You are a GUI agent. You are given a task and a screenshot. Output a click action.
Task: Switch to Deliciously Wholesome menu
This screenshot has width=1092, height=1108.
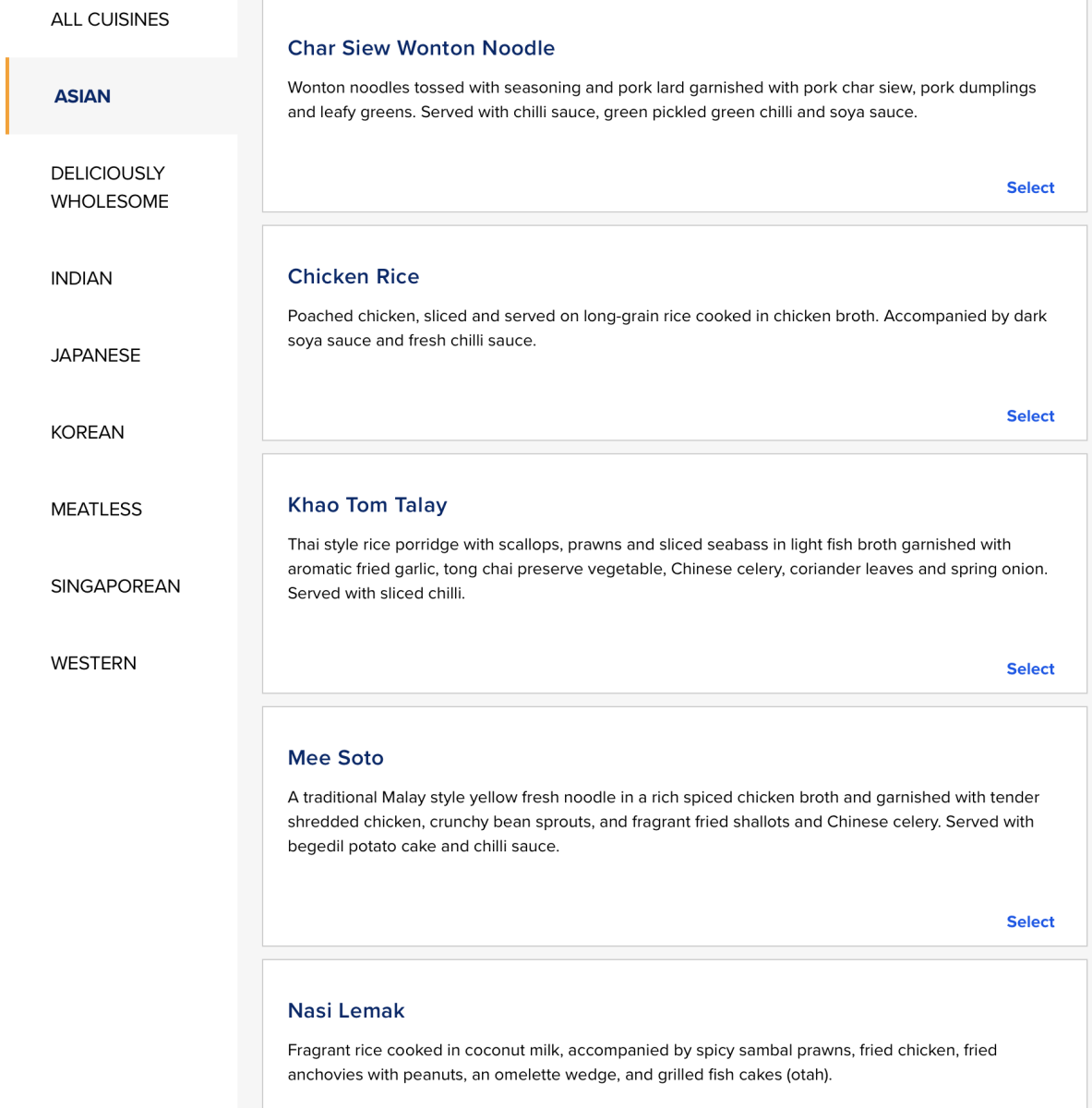(x=110, y=187)
